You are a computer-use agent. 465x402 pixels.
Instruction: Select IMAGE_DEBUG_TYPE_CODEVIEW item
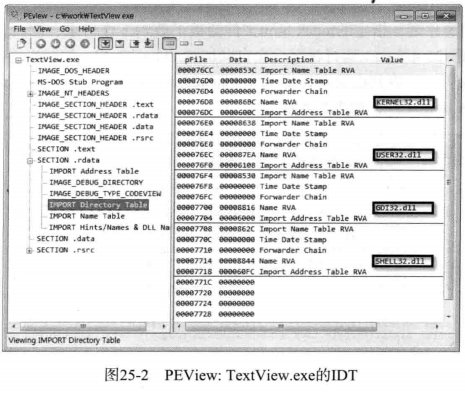coord(105,194)
